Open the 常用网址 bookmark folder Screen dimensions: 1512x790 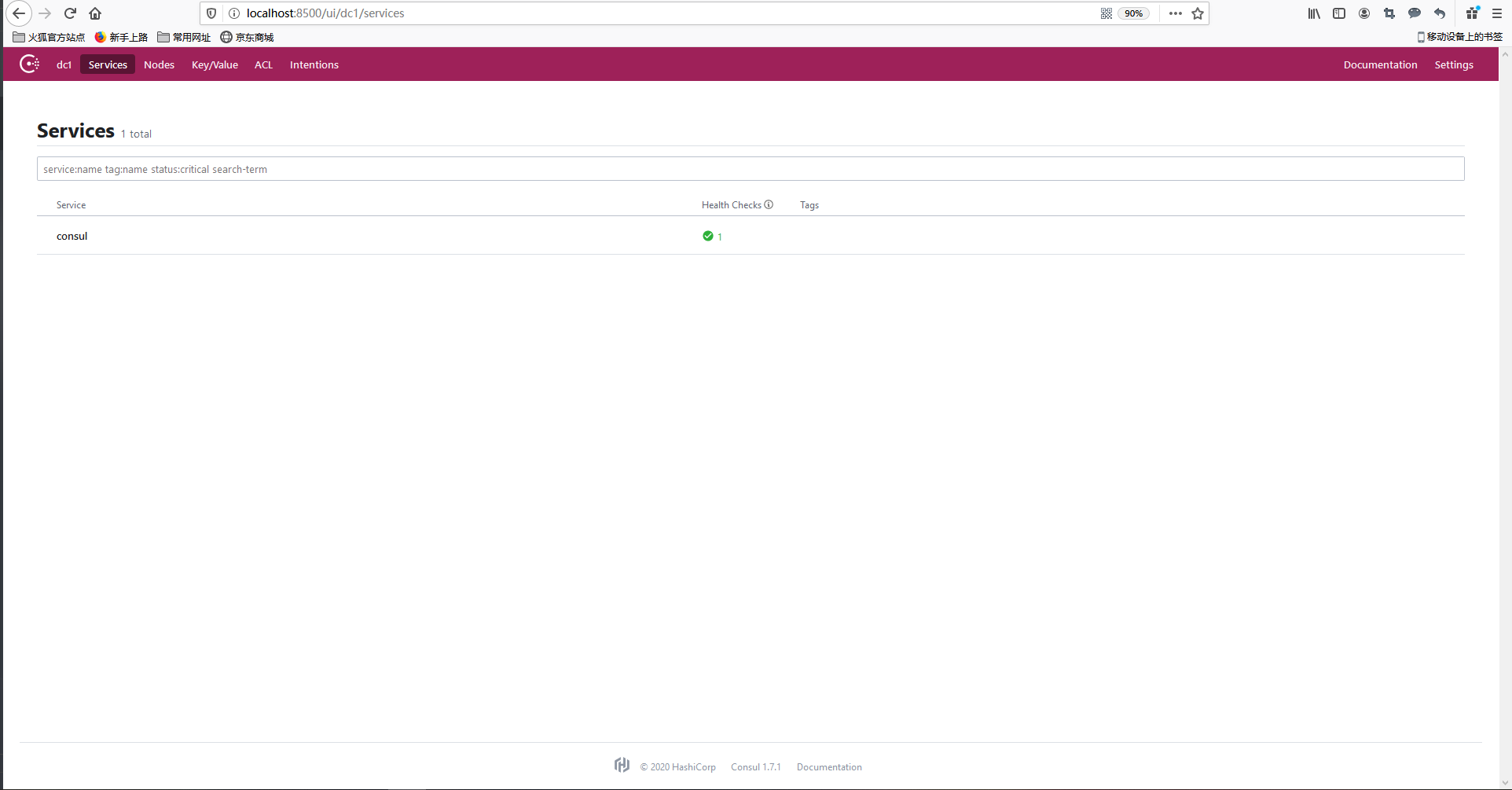tap(184, 37)
